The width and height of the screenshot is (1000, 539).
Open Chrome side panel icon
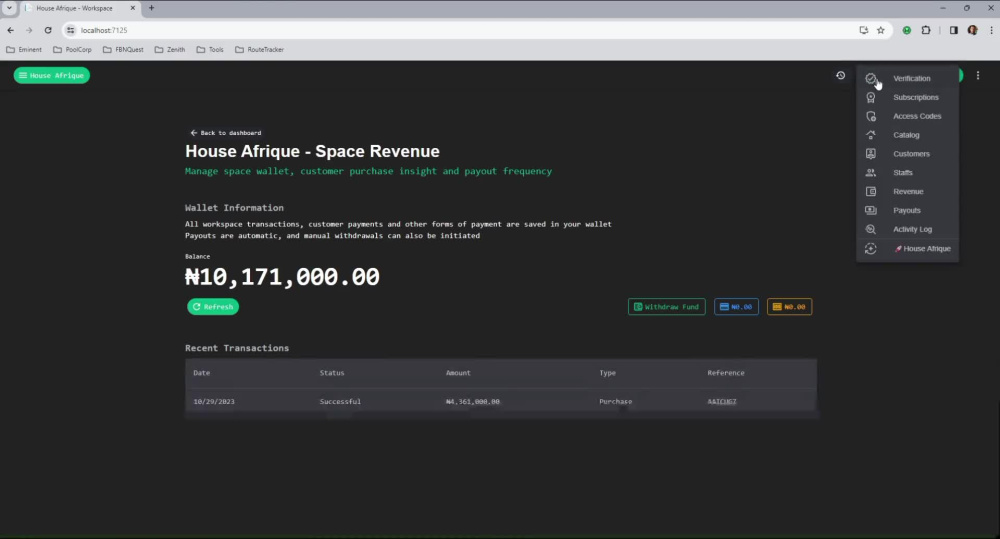pyautogui.click(x=953, y=30)
